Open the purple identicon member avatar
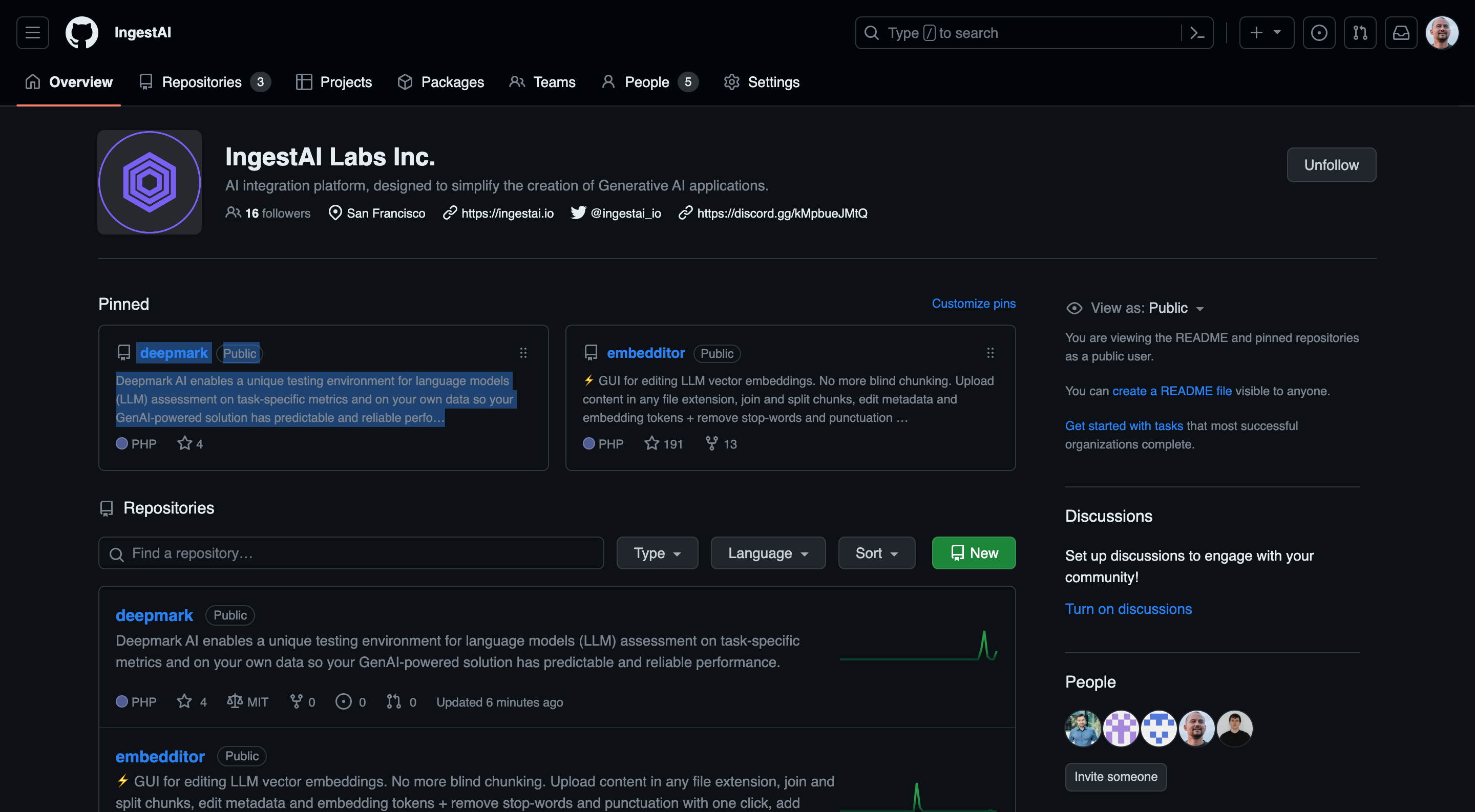This screenshot has width=1475, height=812. coord(1121,729)
